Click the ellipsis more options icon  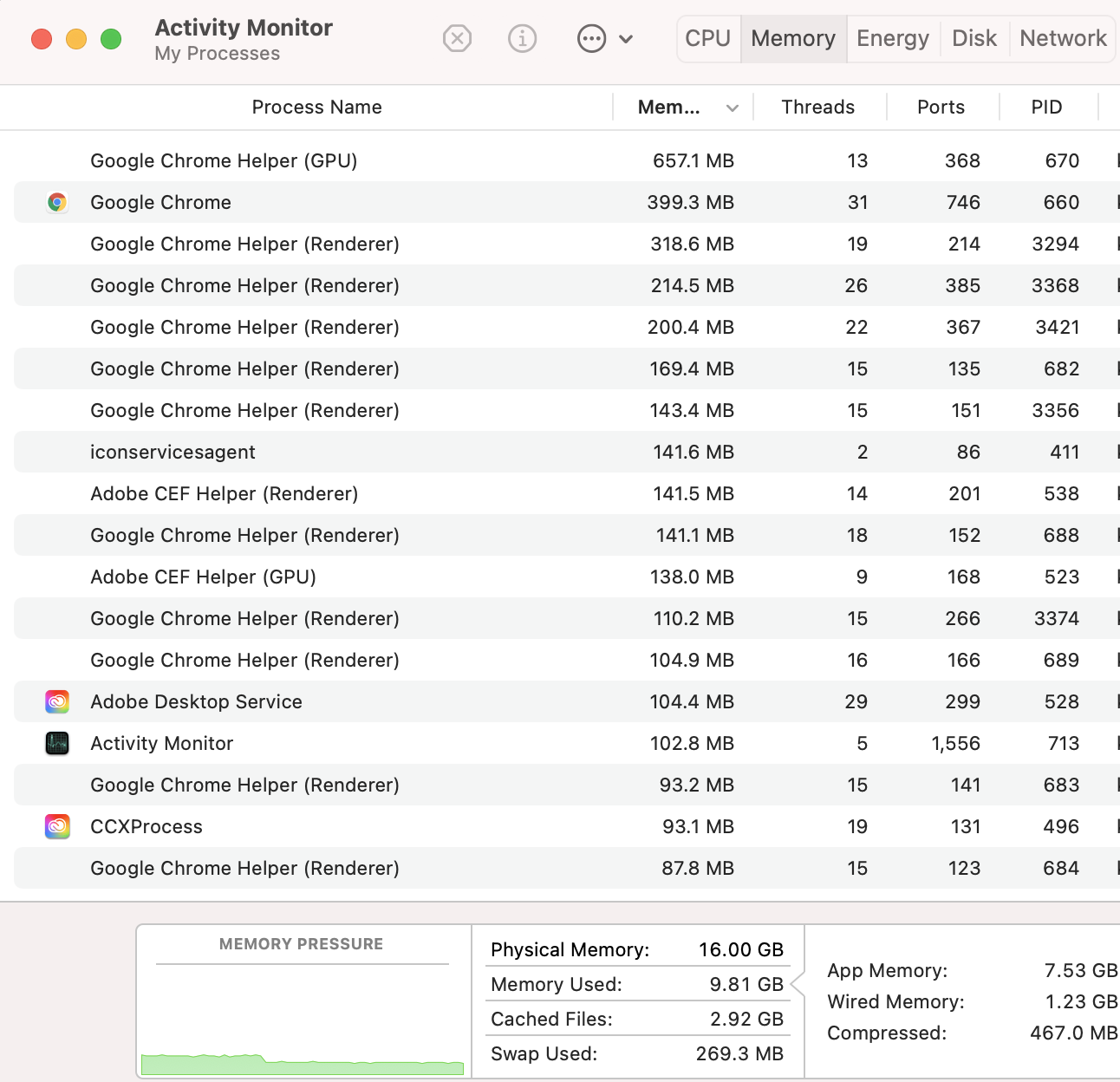[x=591, y=38]
